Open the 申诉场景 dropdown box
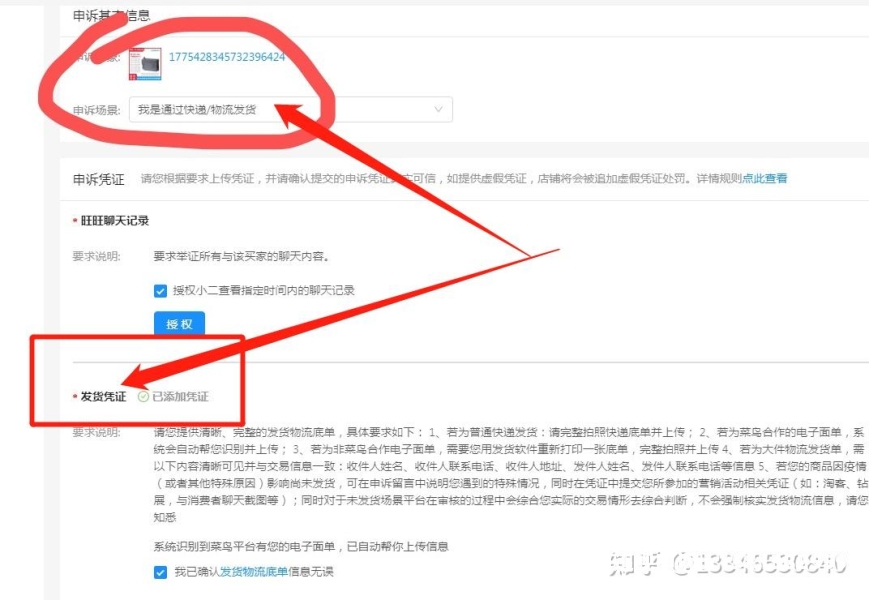The width and height of the screenshot is (869, 600). click(290, 110)
